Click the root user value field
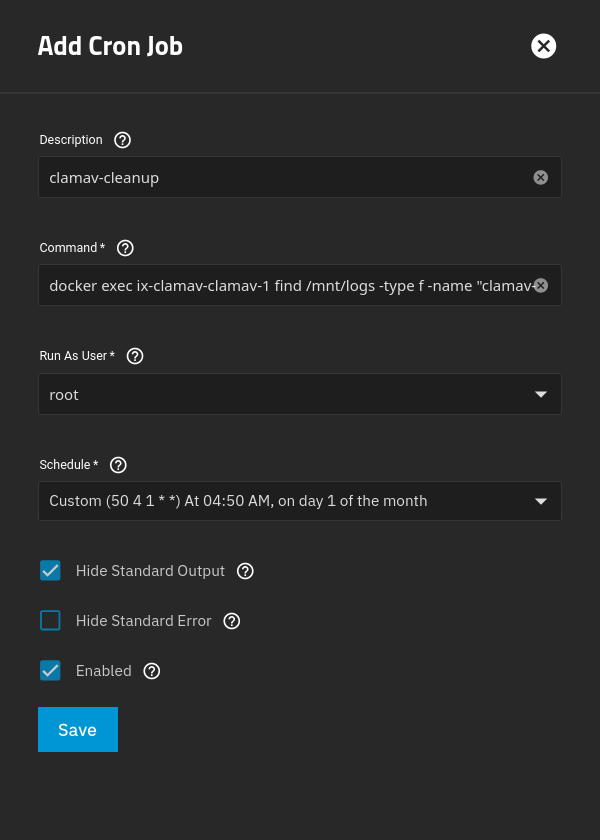The height and width of the screenshot is (840, 600). 280,394
